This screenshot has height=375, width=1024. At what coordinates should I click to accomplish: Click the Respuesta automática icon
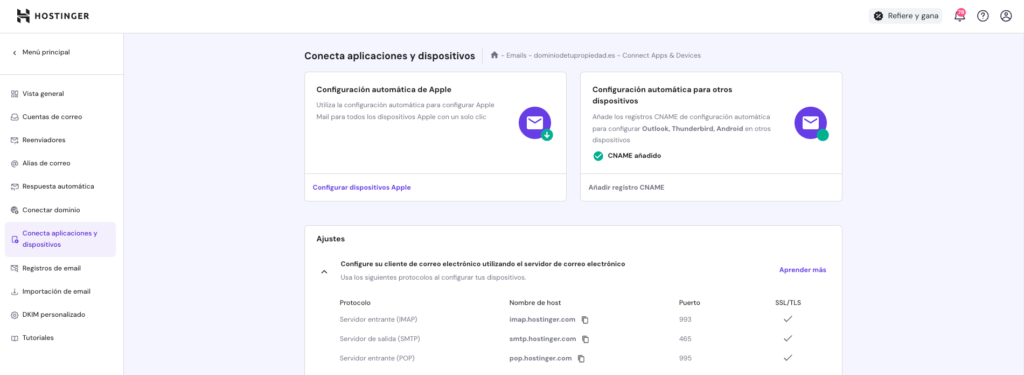pos(14,187)
